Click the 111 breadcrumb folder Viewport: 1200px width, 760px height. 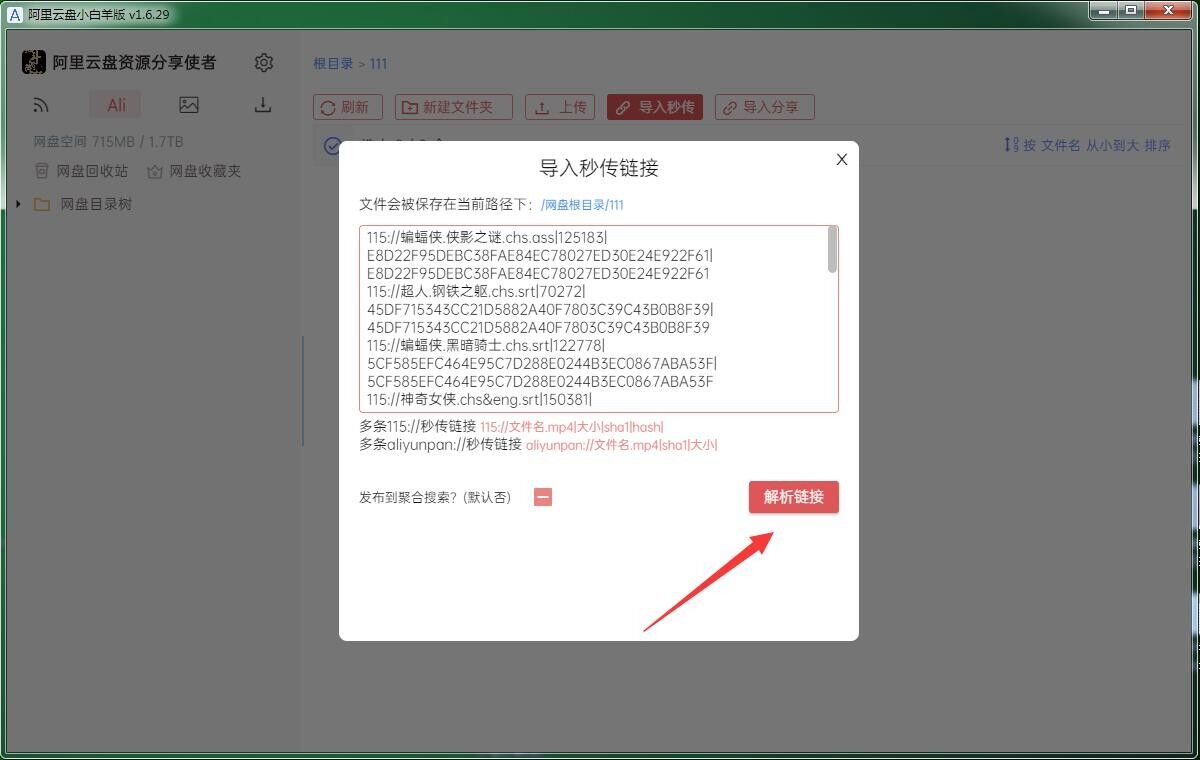pyautogui.click(x=378, y=63)
